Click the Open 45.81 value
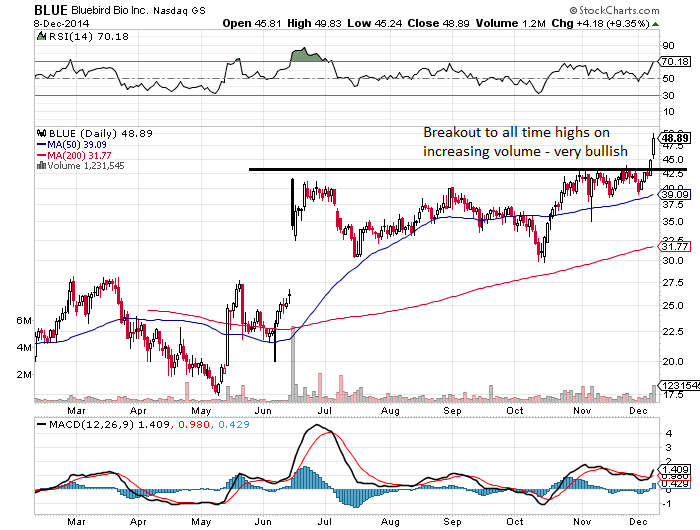Screen dimensions: 700x530 tap(252, 23)
